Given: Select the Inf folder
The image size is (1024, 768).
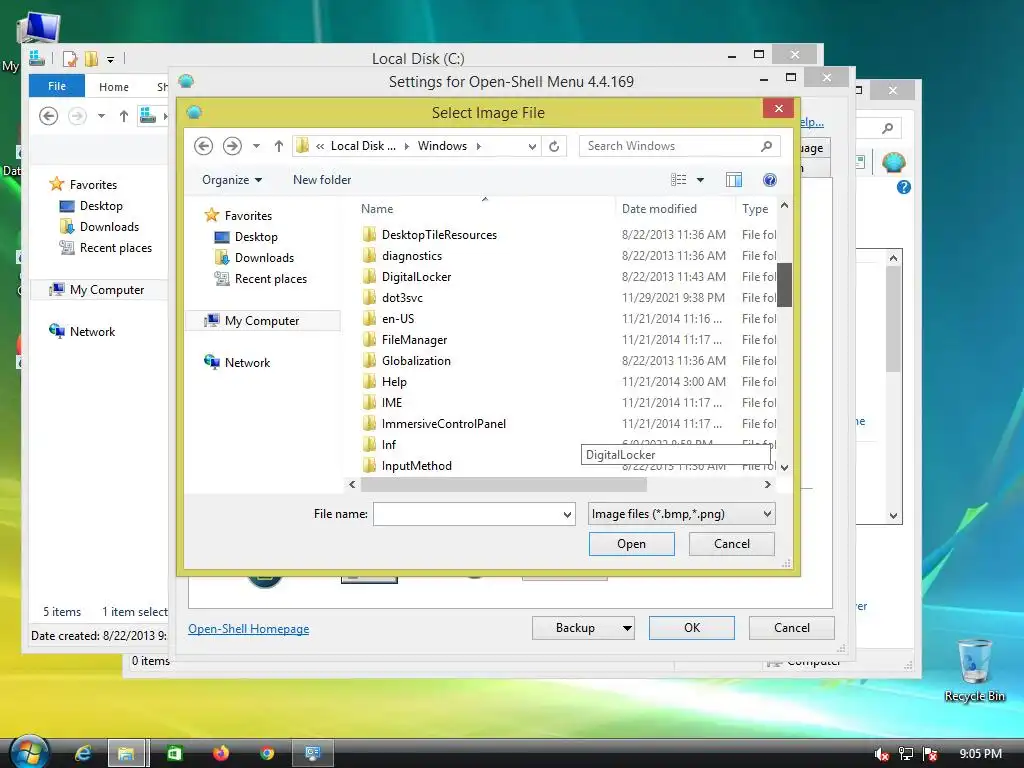Looking at the screenshot, I should [x=389, y=445].
